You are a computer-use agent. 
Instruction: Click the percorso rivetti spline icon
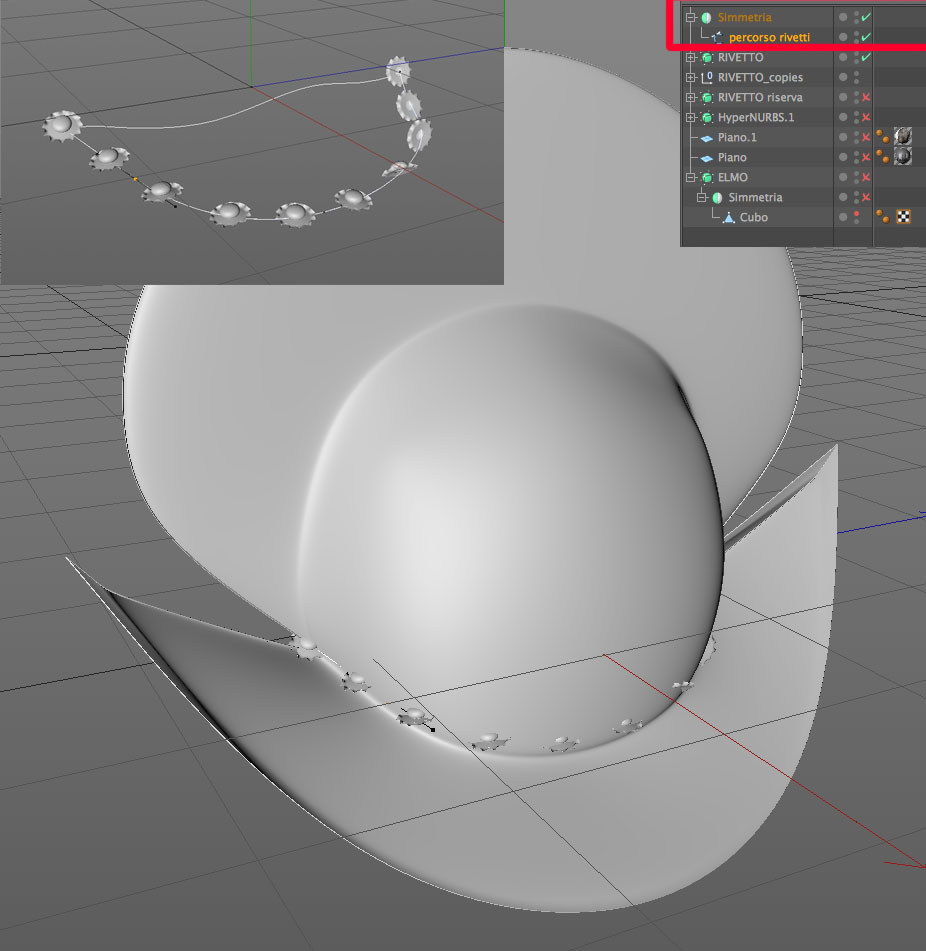pos(717,38)
